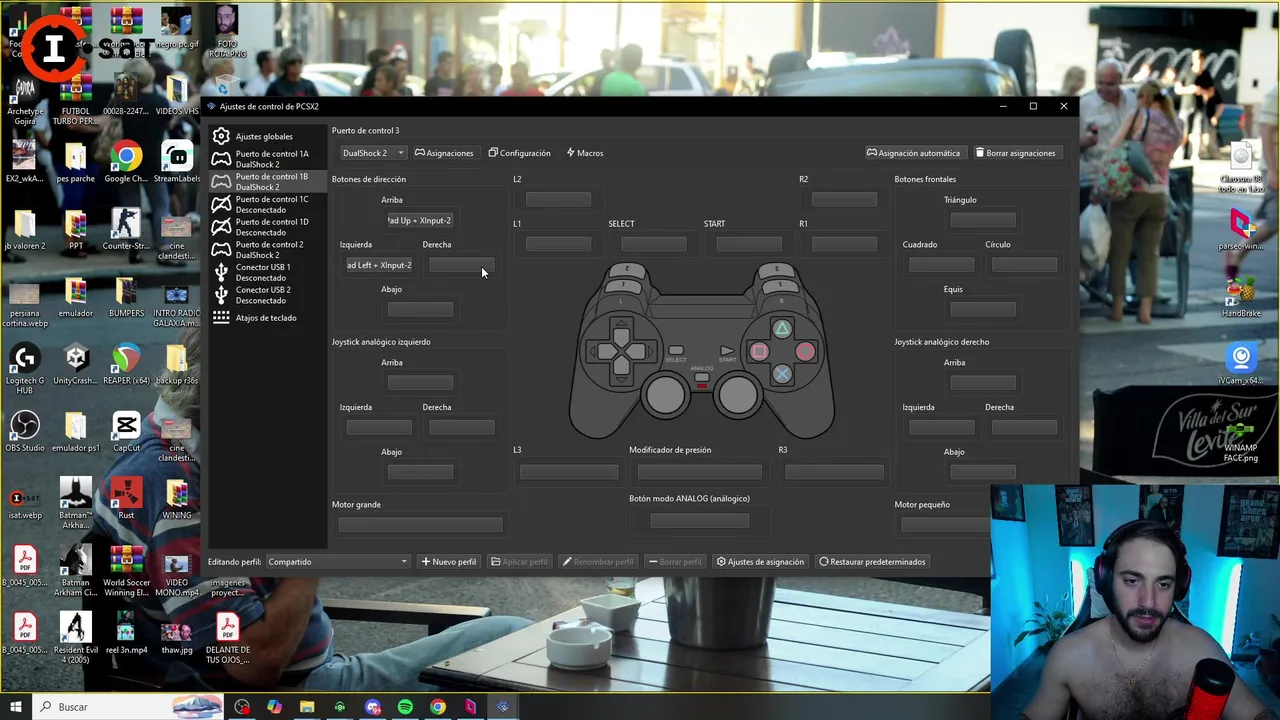Image resolution: width=1280 pixels, height=720 pixels.
Task: Click the Cuadrado binding field
Action: point(941,265)
